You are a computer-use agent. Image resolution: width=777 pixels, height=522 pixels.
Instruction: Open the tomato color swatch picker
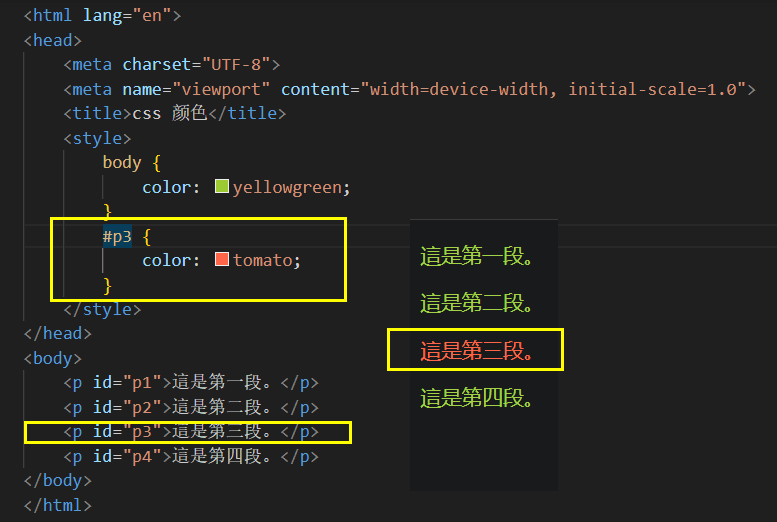tap(222, 260)
